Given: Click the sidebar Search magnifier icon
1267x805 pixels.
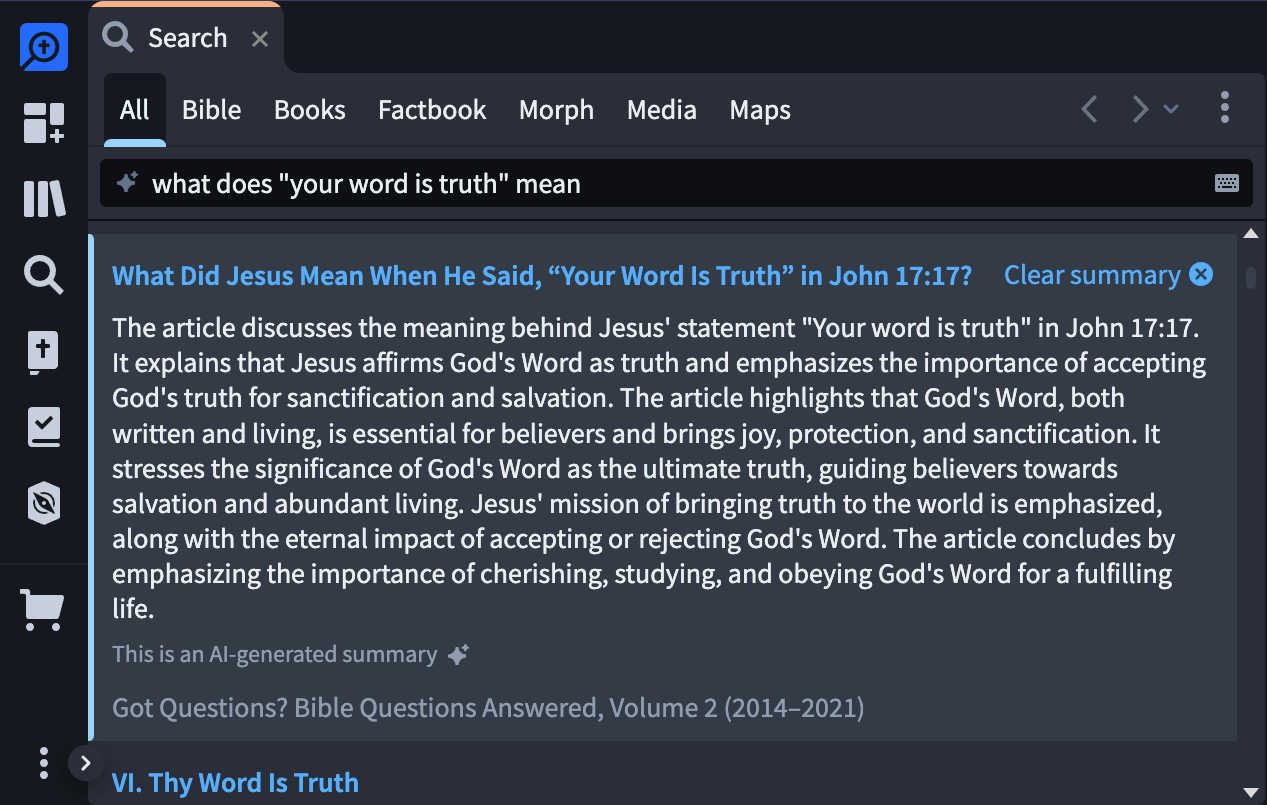Looking at the screenshot, I should [x=43, y=274].
